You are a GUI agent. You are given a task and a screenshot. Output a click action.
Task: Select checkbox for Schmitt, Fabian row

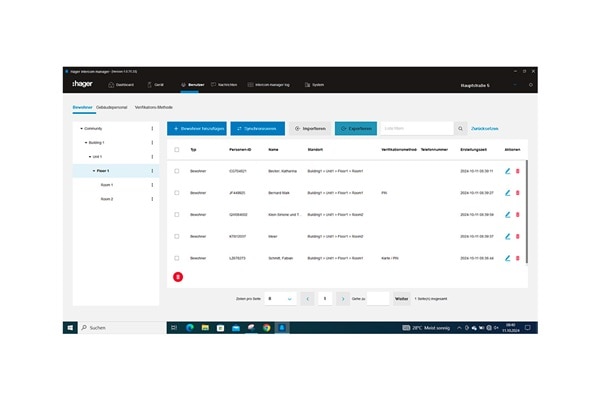[x=177, y=258]
